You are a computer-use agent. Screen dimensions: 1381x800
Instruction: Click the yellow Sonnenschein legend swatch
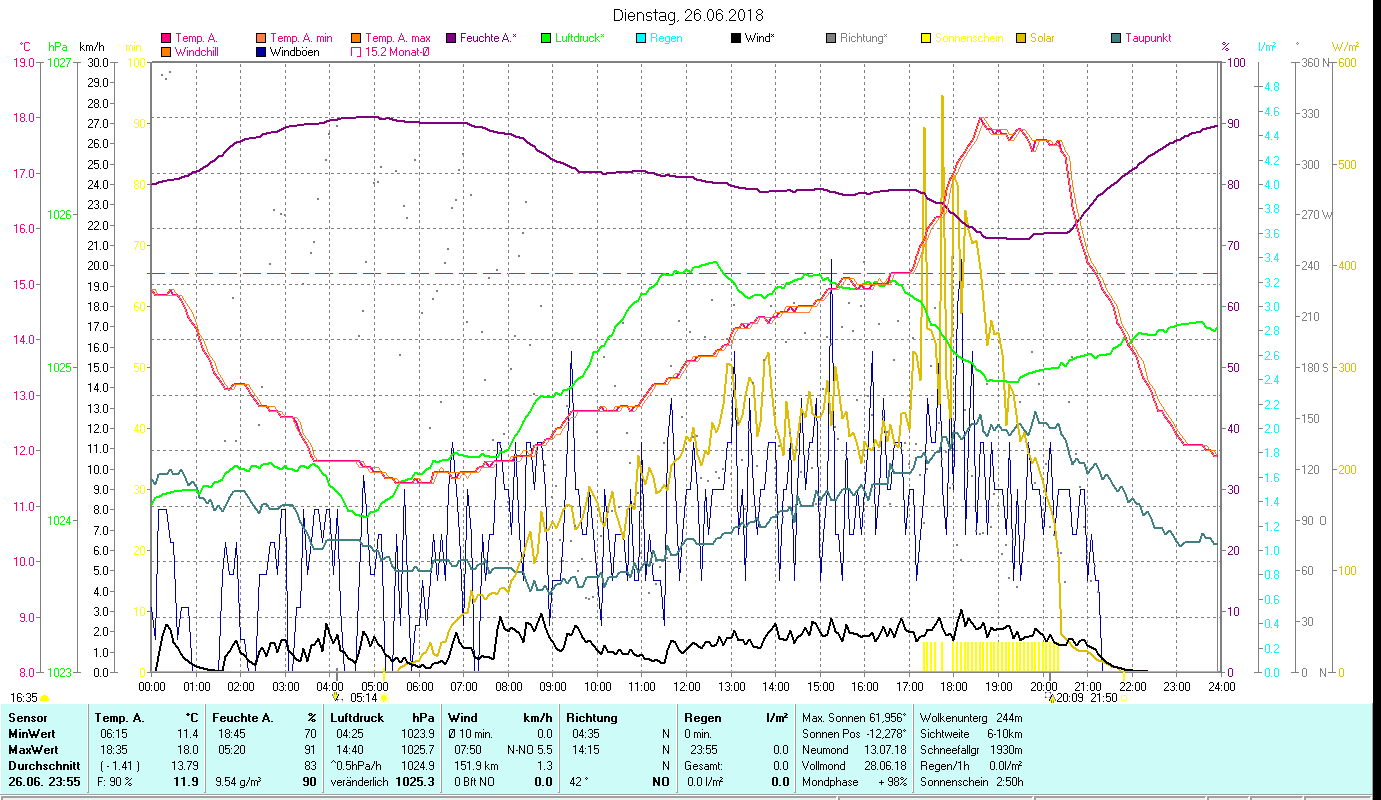[925, 38]
